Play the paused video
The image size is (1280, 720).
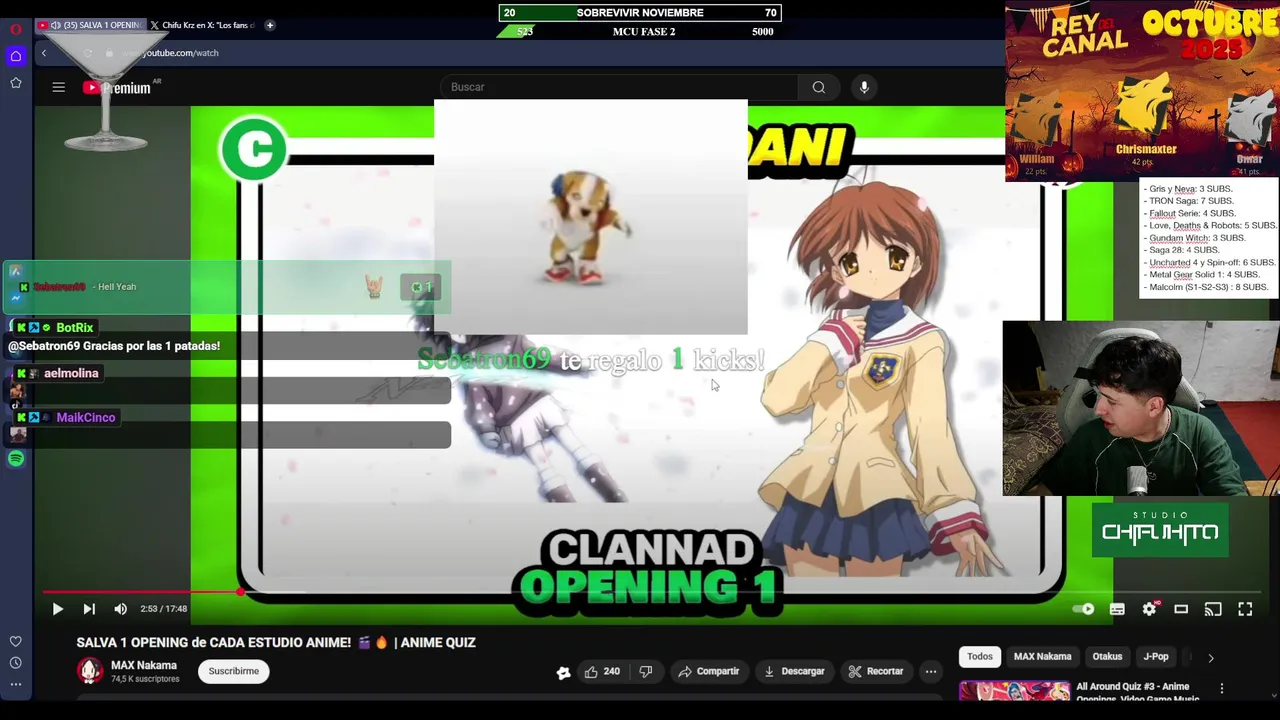point(57,609)
